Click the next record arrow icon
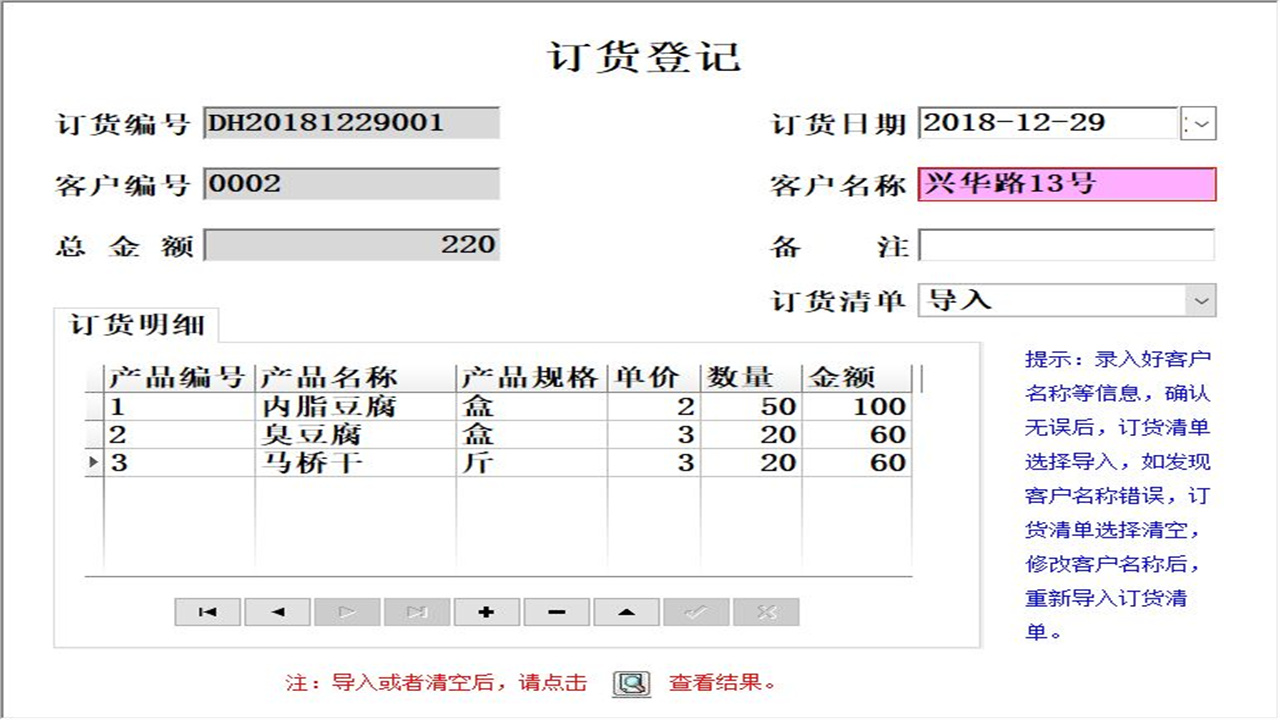Screen dimensions: 1280x720 (347, 612)
